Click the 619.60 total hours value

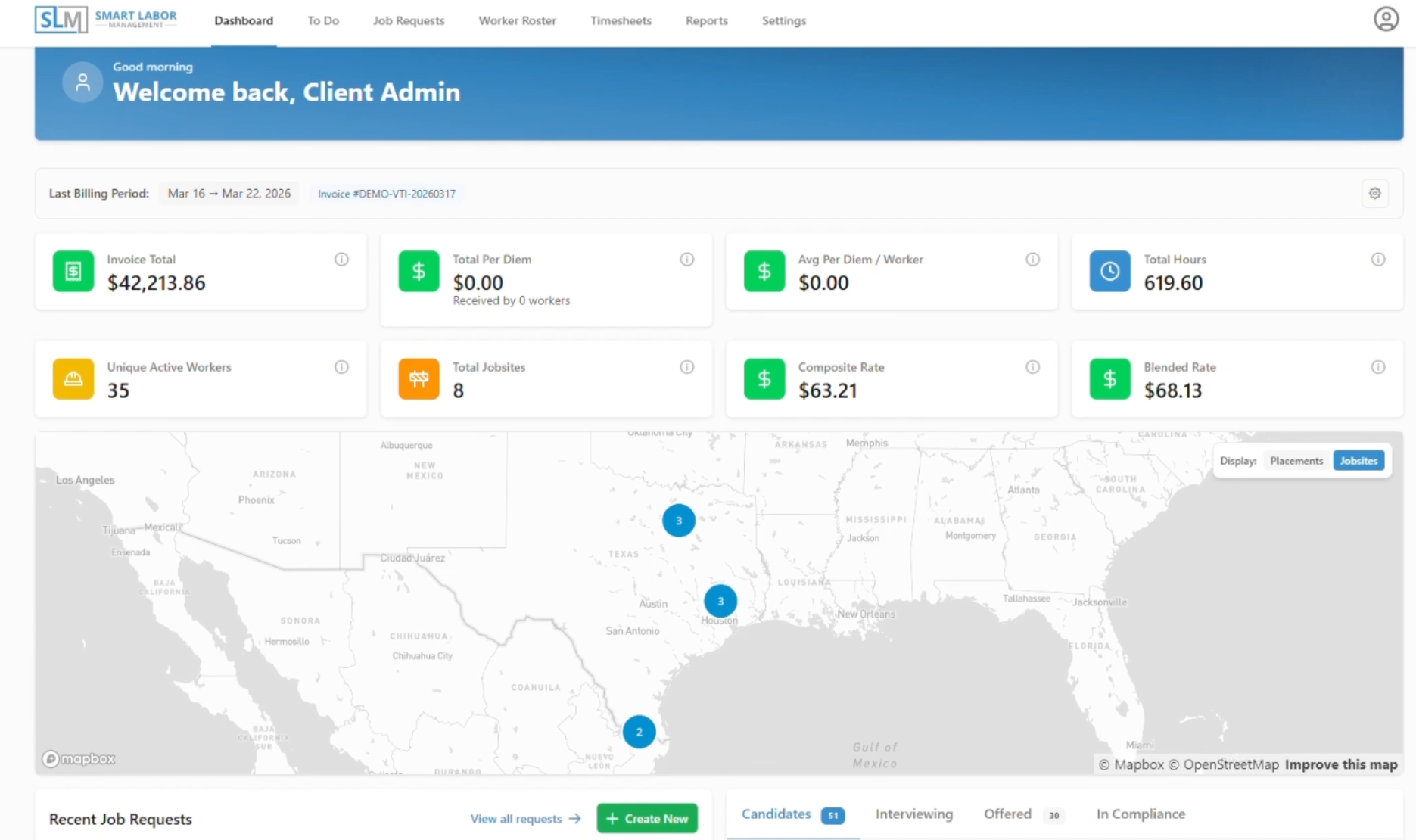[x=1173, y=283]
